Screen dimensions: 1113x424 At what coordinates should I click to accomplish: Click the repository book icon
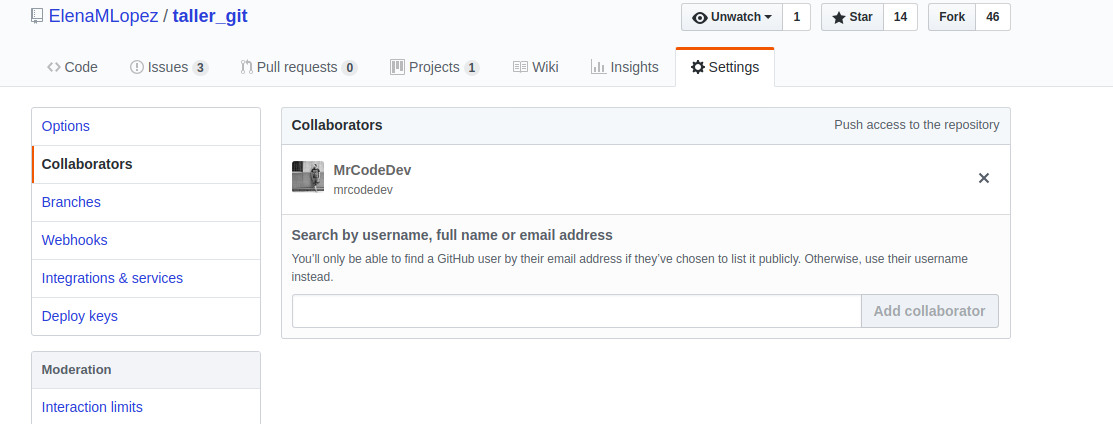[x=37, y=16]
